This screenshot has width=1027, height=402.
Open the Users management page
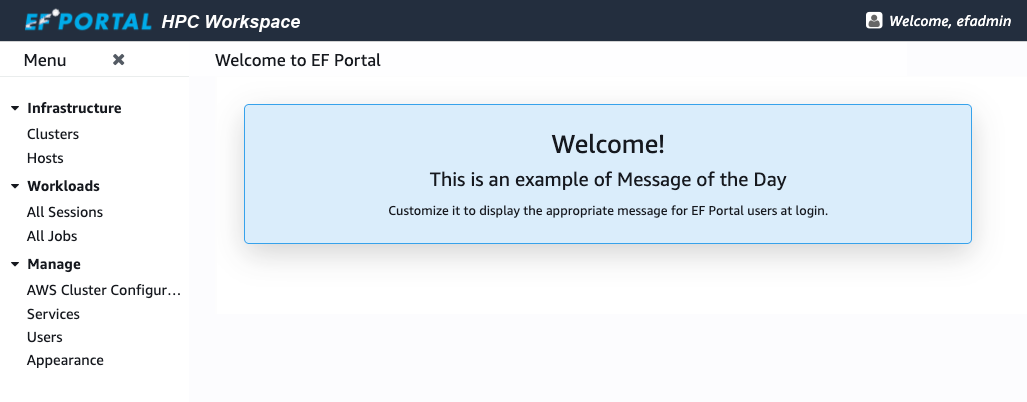(45, 337)
